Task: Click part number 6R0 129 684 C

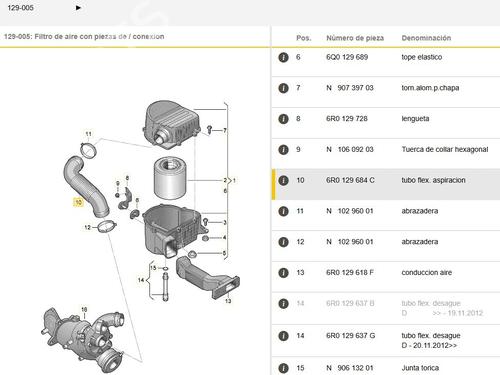Action: pos(350,180)
